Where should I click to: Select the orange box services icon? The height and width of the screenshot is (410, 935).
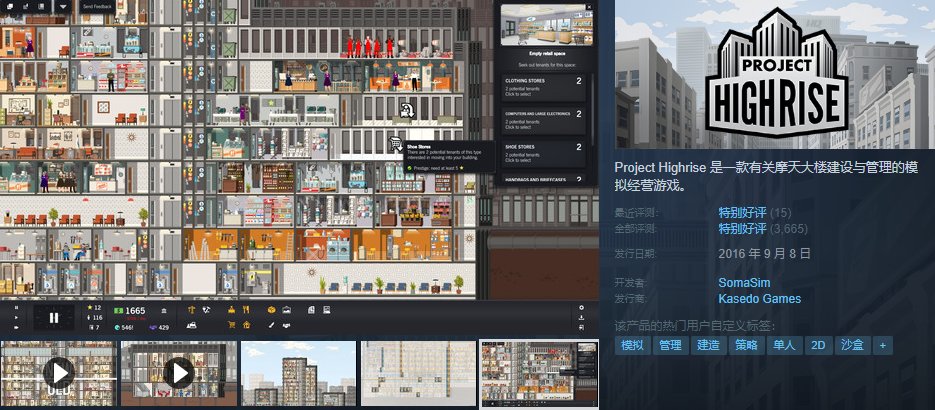tap(271, 310)
